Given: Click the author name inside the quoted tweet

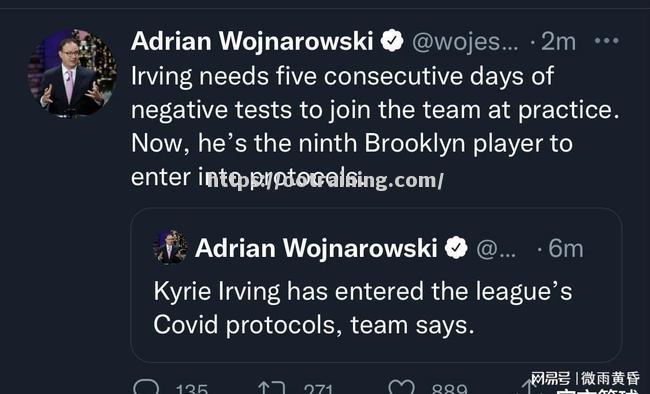Looking at the screenshot, I should [x=316, y=248].
